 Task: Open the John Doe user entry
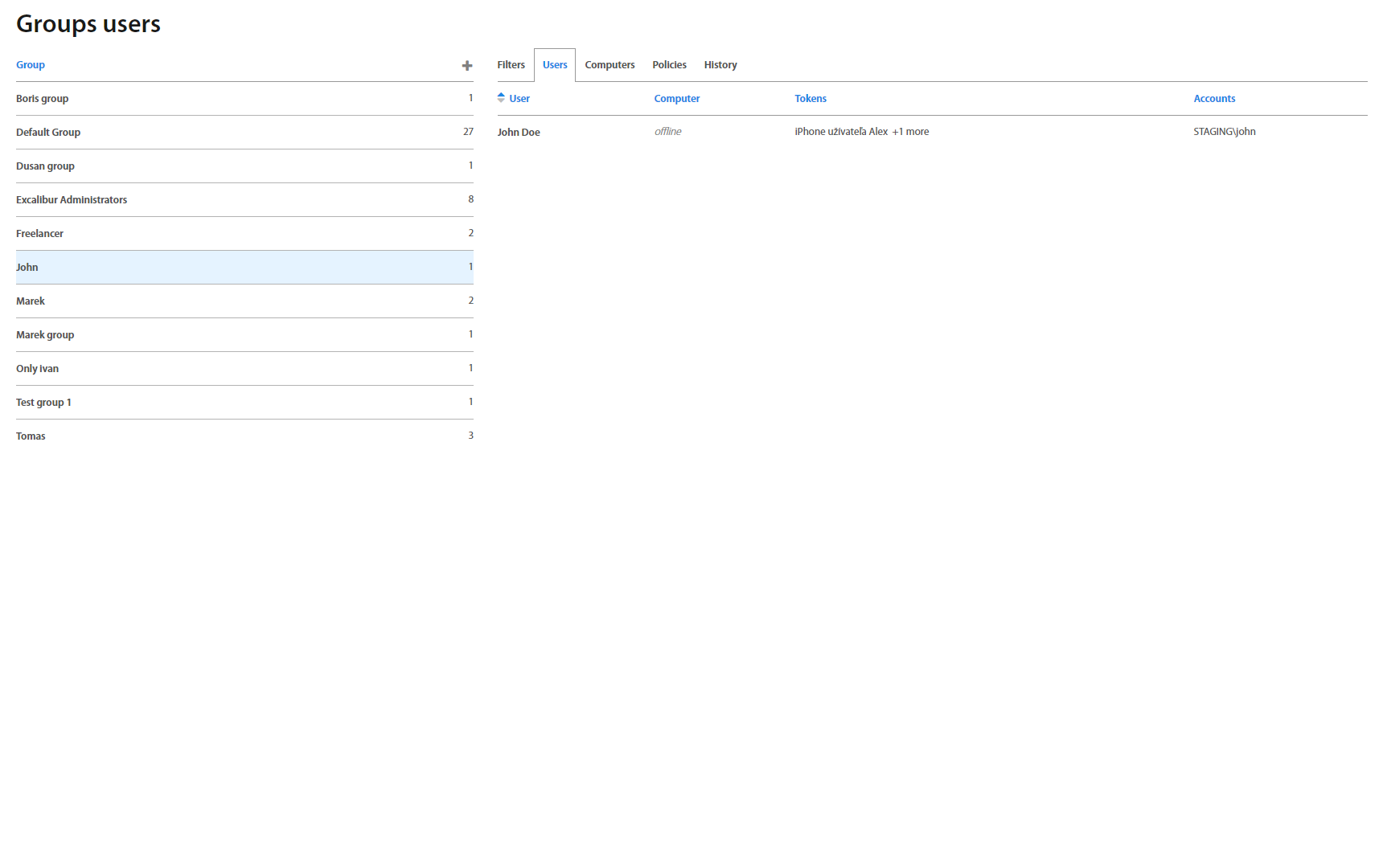(519, 133)
